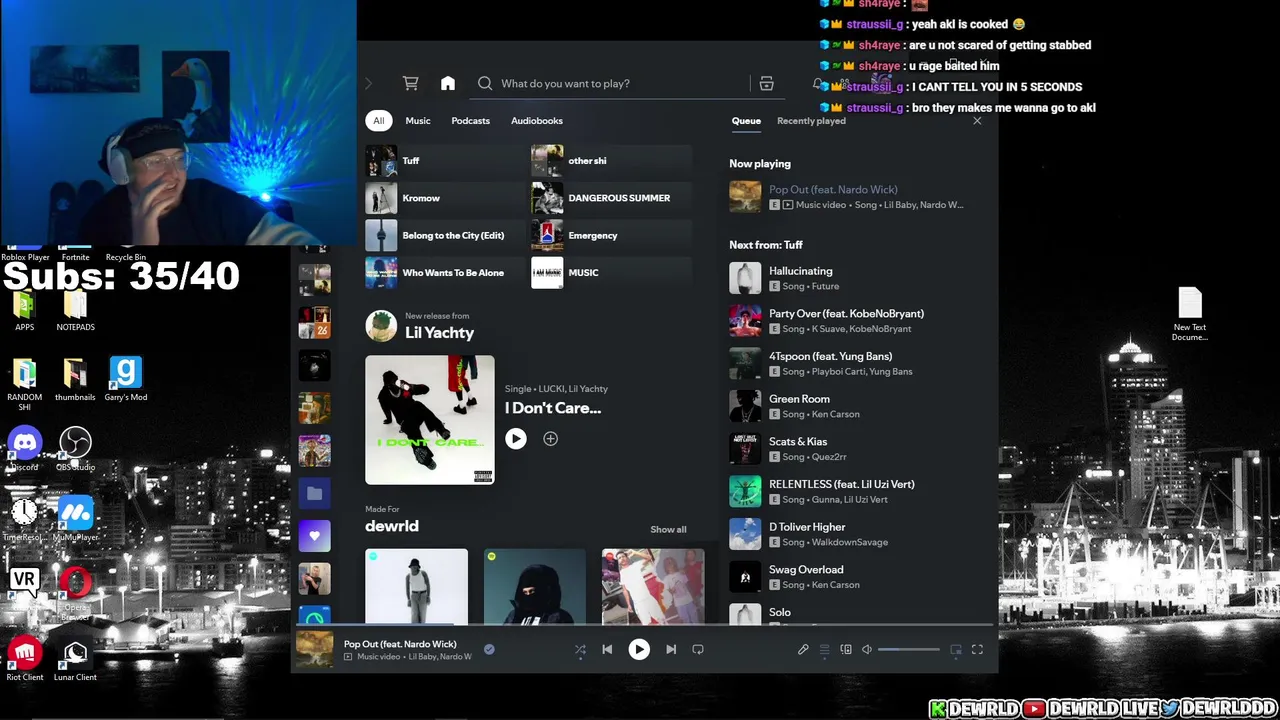Toggle the queue icon in player bar
The image size is (1280, 720).
pos(825,650)
